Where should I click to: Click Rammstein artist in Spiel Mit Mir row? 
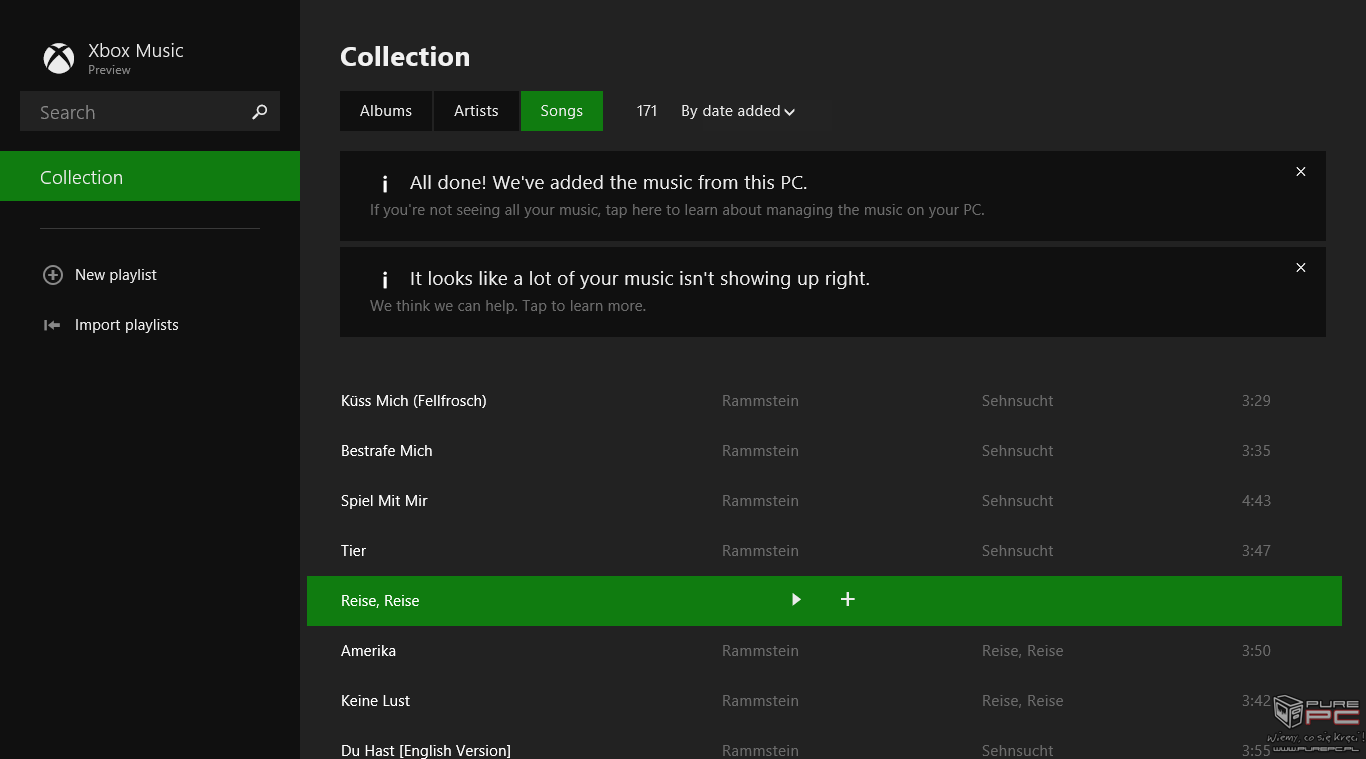coord(760,501)
